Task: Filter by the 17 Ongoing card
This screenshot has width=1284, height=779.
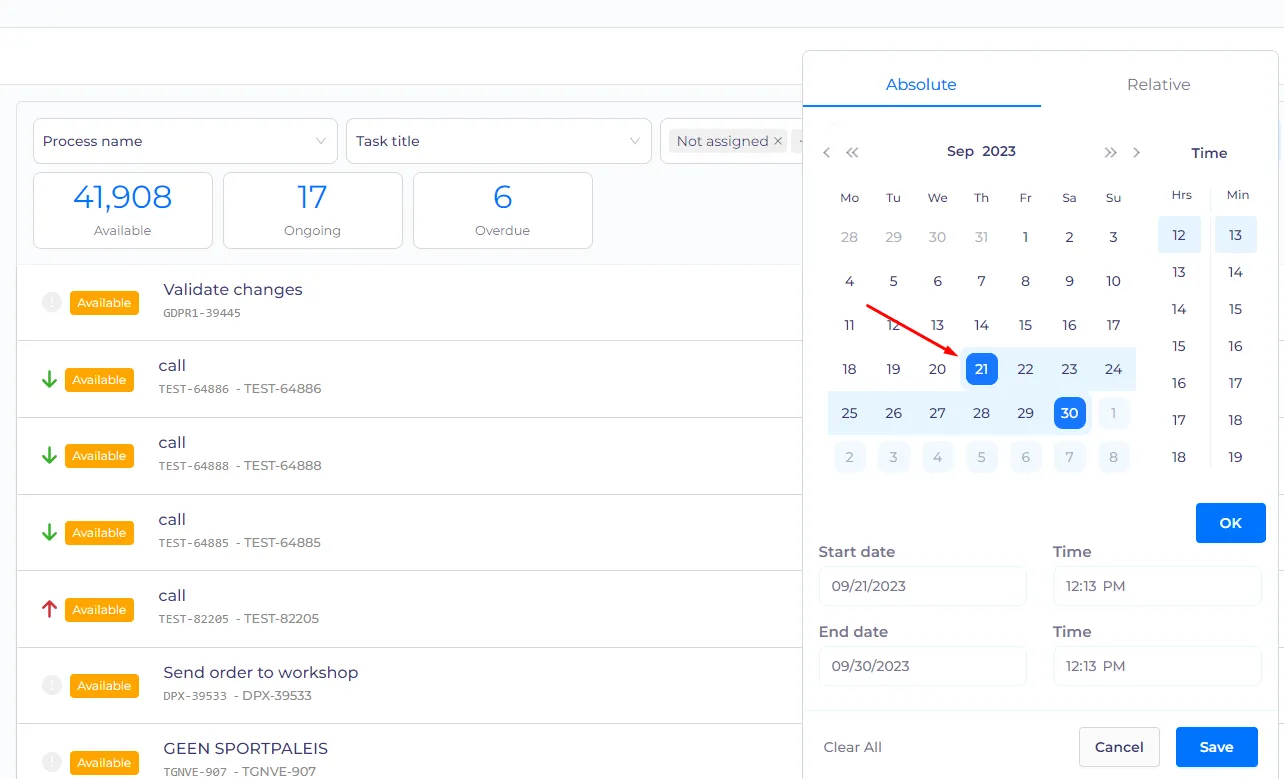Action: 313,210
